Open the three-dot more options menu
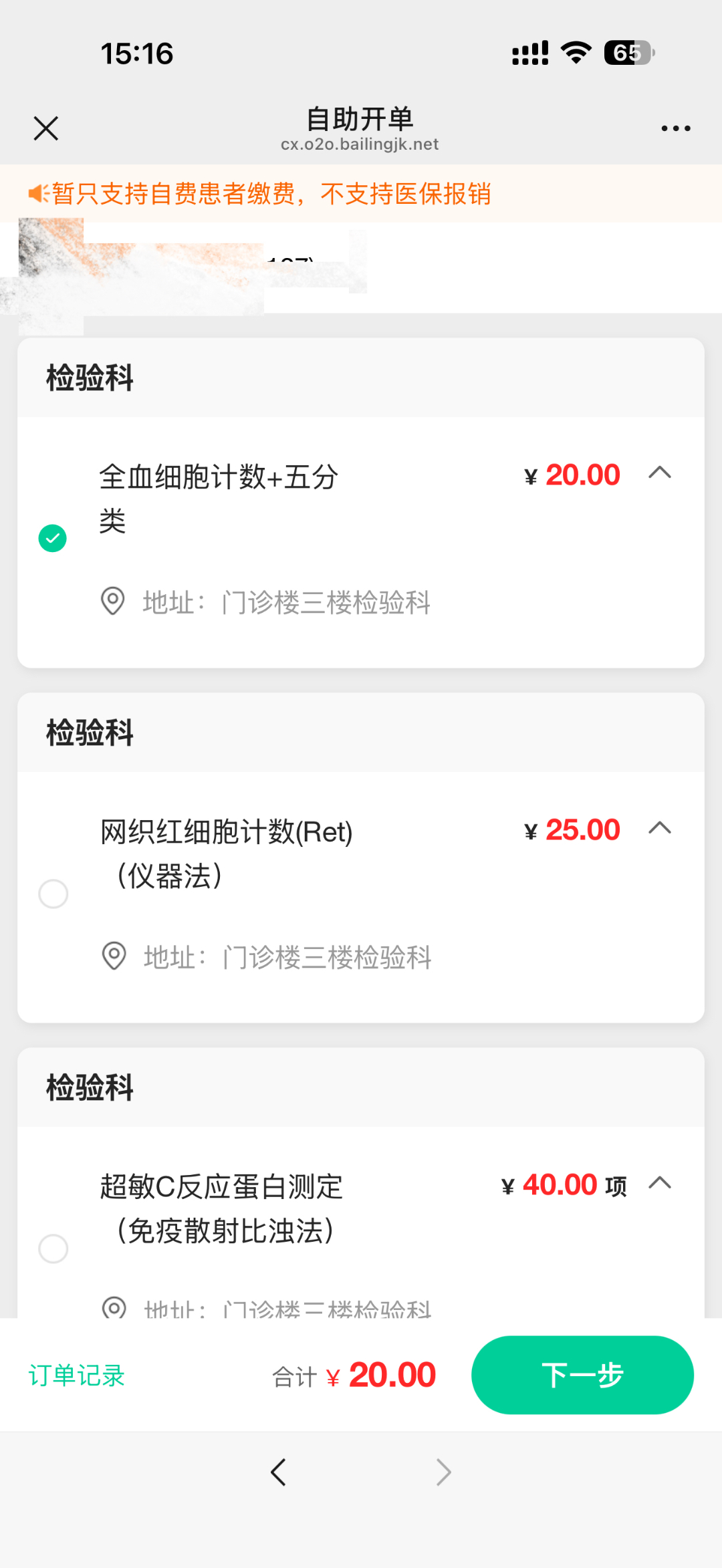This screenshot has width=722, height=1568. pyautogui.click(x=675, y=128)
